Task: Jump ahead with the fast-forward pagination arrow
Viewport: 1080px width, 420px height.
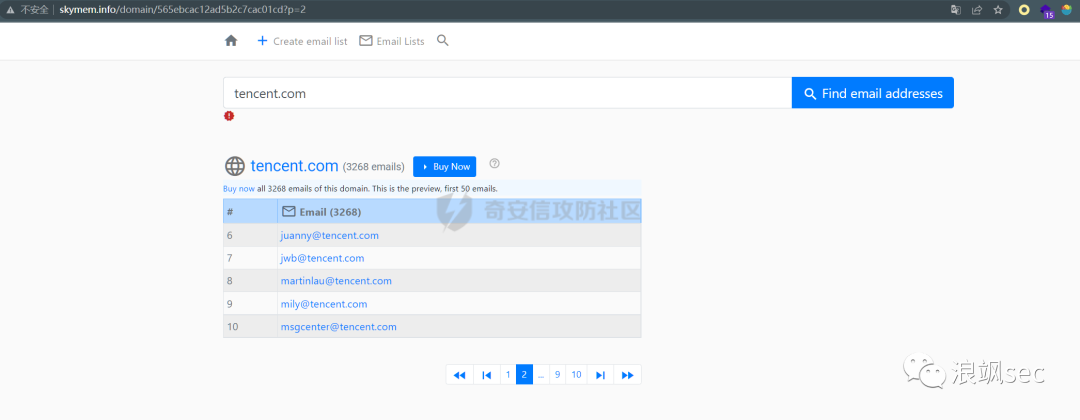Action: point(627,375)
